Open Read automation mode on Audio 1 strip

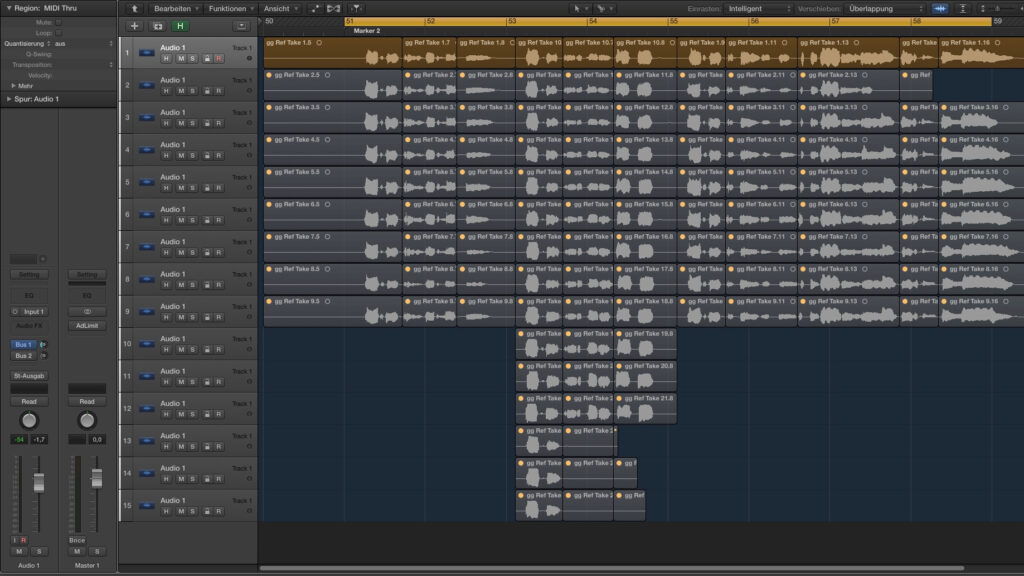(29, 402)
